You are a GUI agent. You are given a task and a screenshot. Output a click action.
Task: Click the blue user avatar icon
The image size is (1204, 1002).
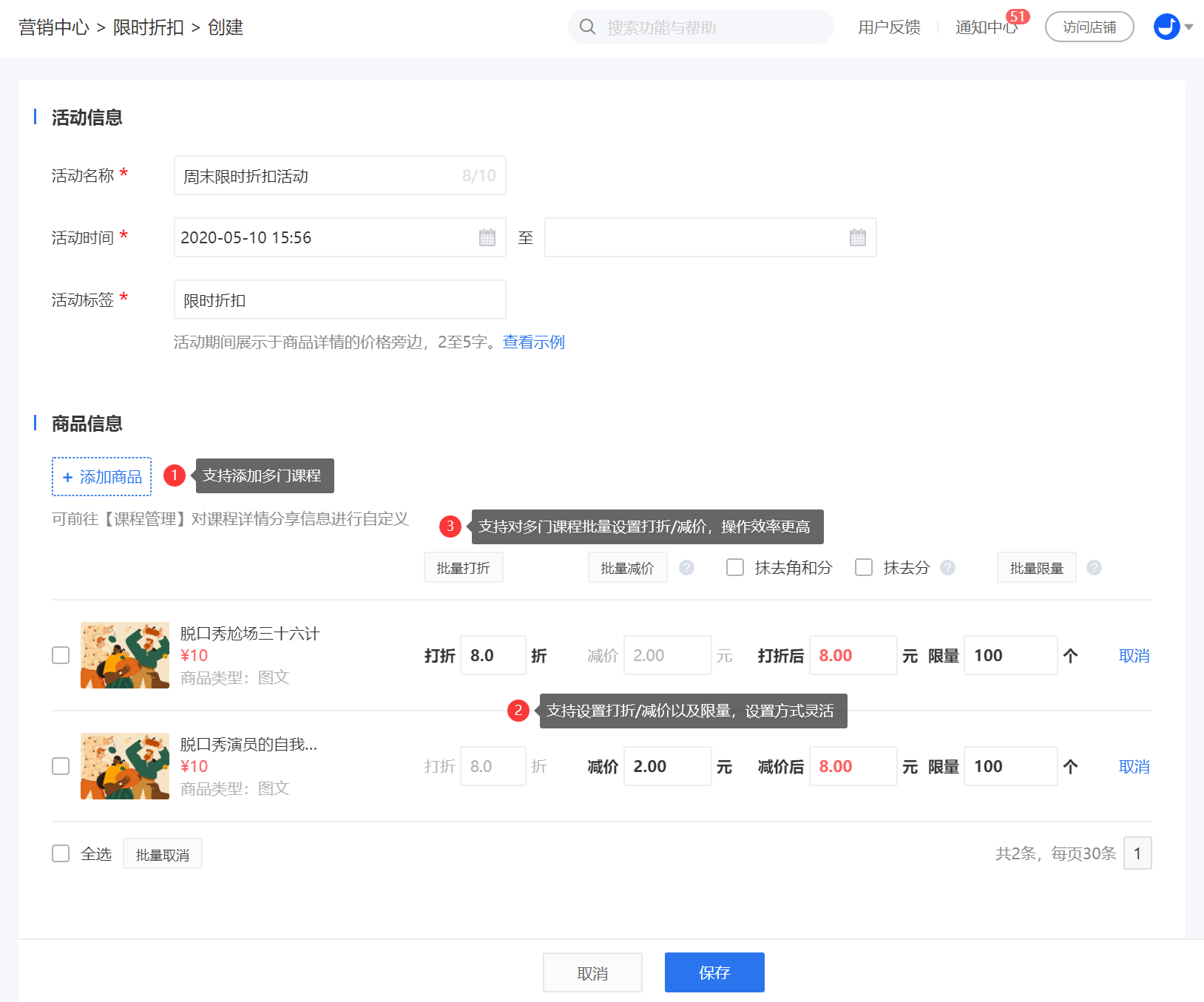coord(1166,27)
